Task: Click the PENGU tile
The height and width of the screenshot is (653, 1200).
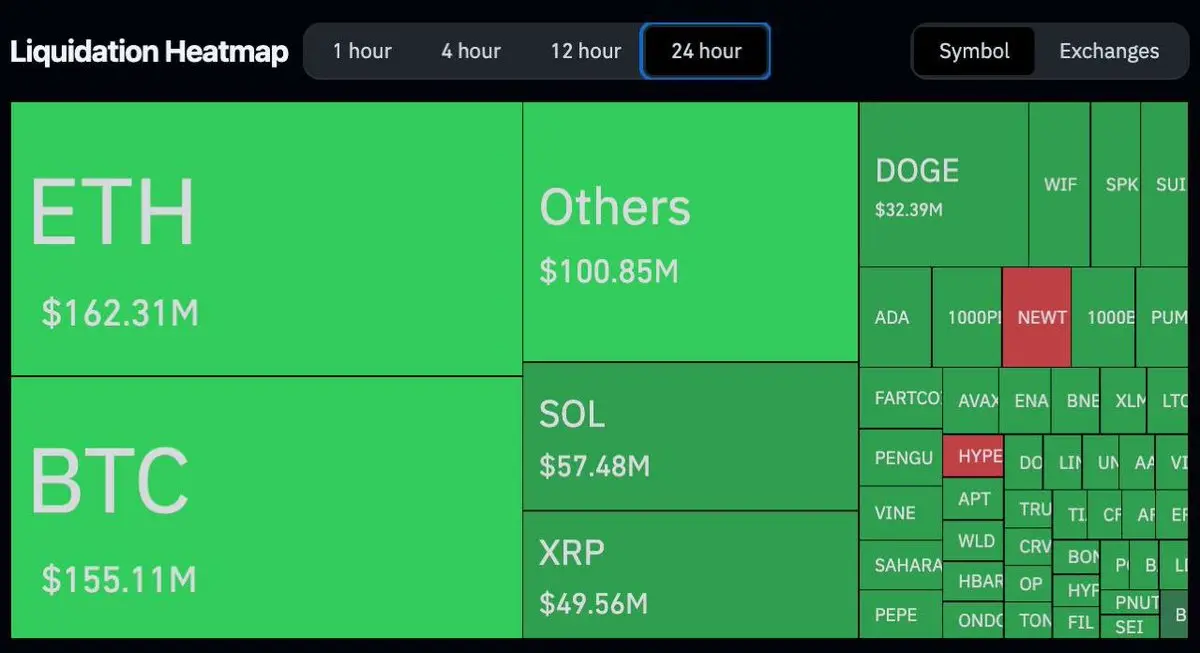Action: point(901,457)
